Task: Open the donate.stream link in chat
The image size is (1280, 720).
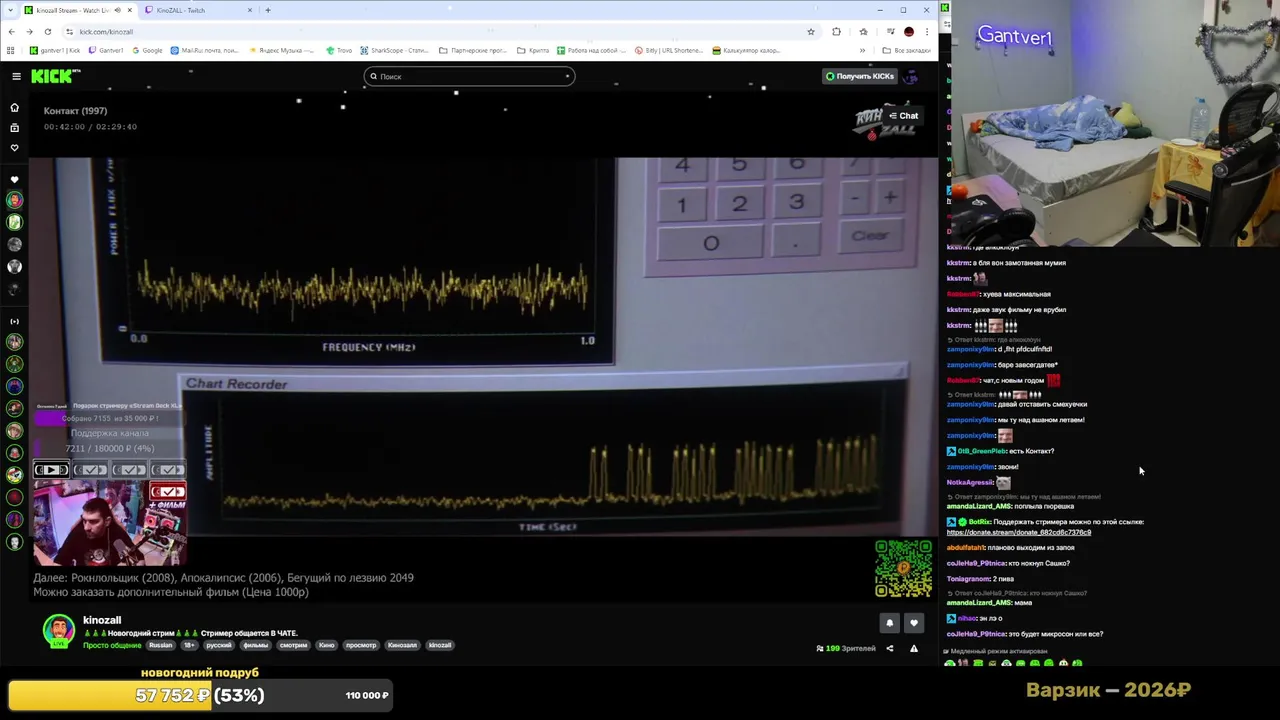Action: [1018, 532]
